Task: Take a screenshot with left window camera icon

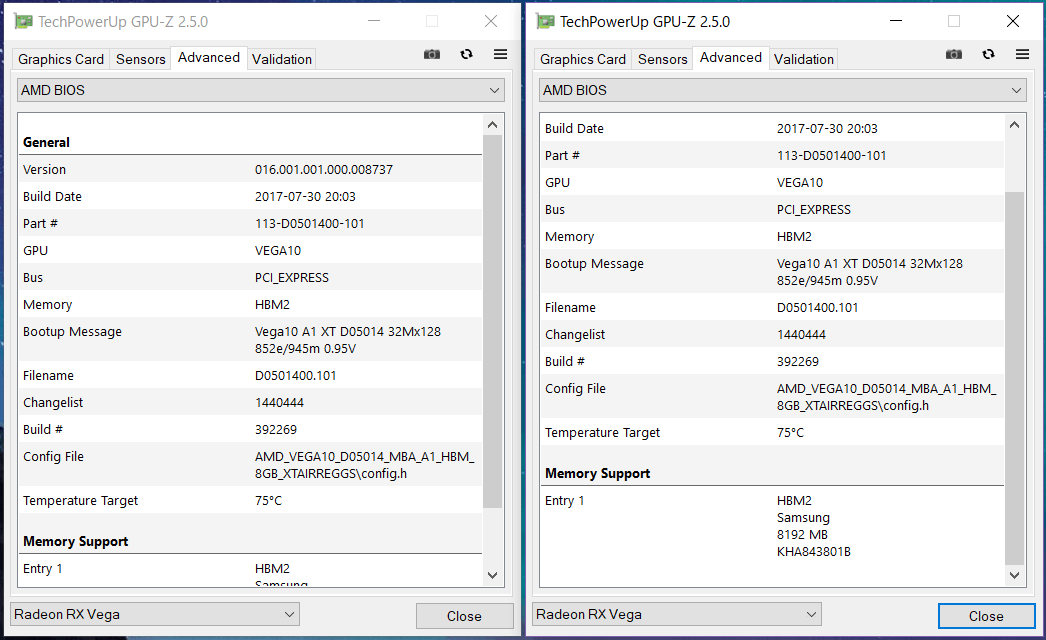Action: pos(432,54)
